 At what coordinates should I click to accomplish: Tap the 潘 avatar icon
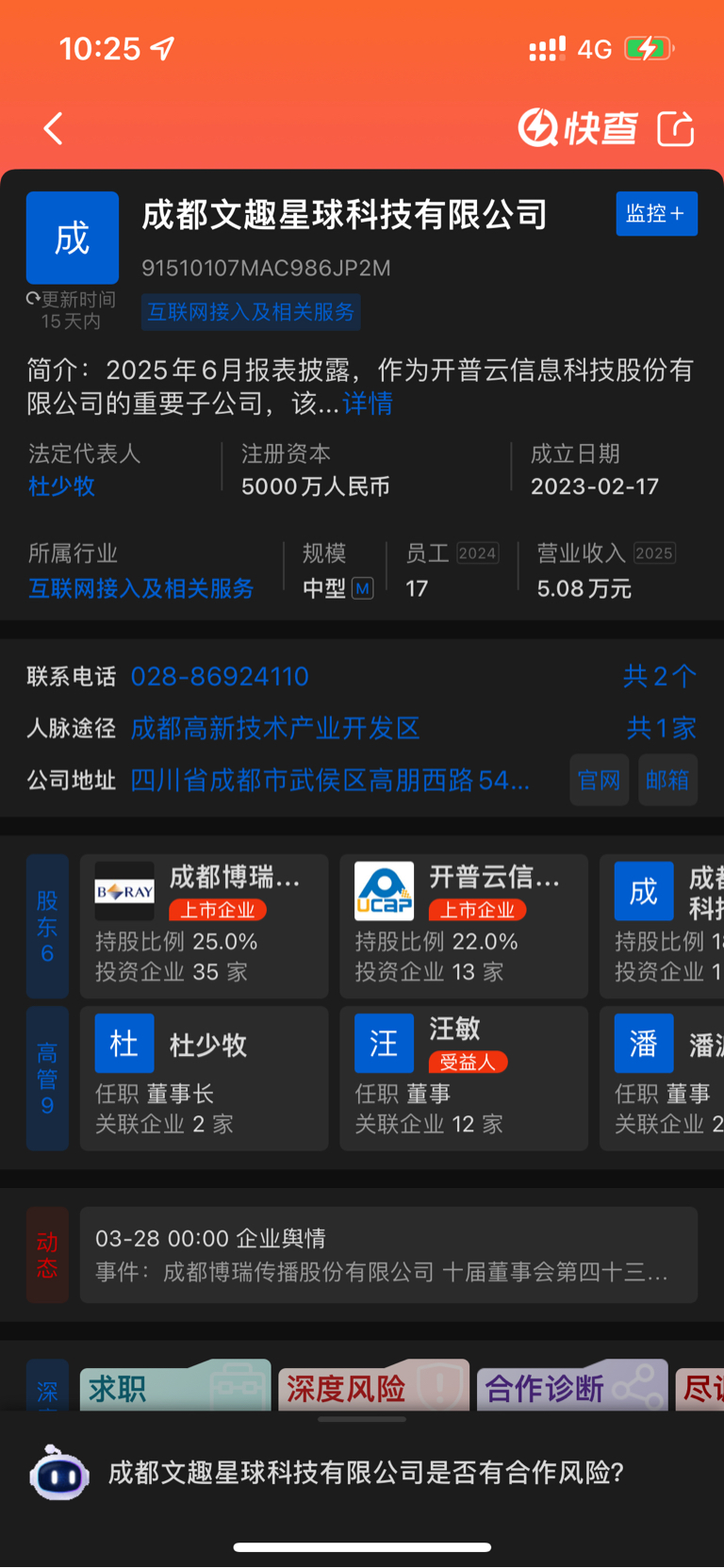tap(644, 1043)
